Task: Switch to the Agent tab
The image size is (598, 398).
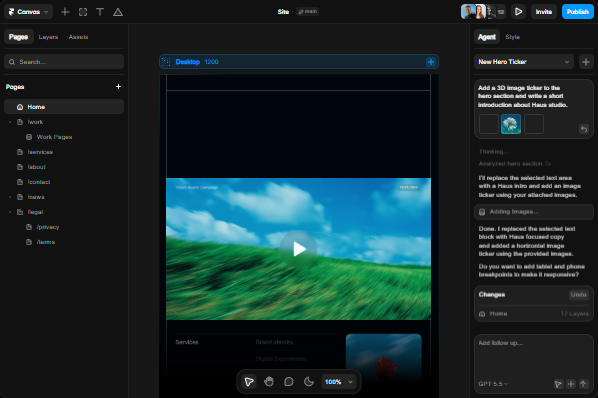Action: (487, 37)
